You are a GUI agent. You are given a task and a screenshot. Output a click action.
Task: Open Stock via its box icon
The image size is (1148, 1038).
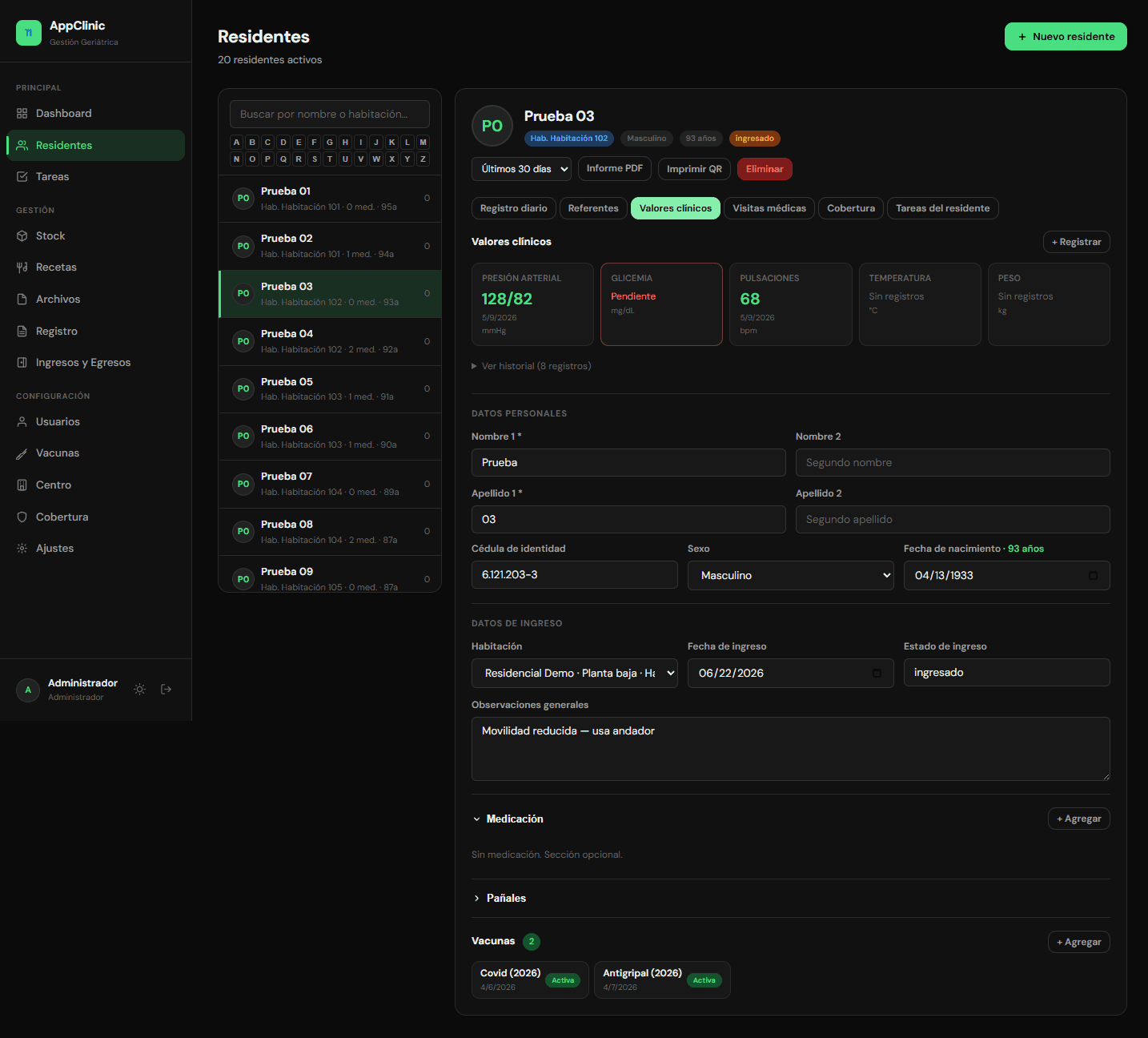point(22,236)
